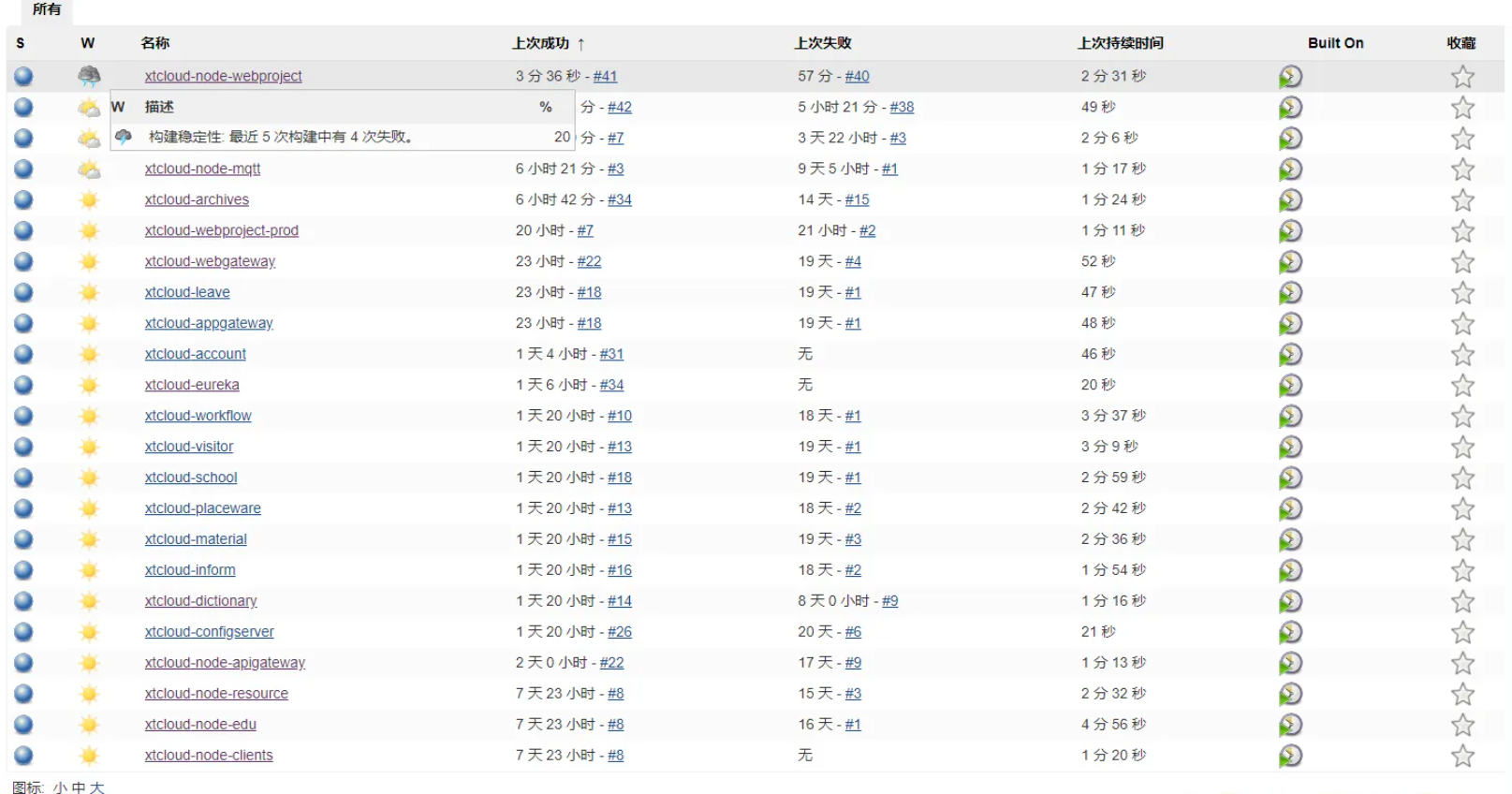Sort by the 上次成功 column header
Viewport: 1512px width, 794px height.
tap(540, 43)
